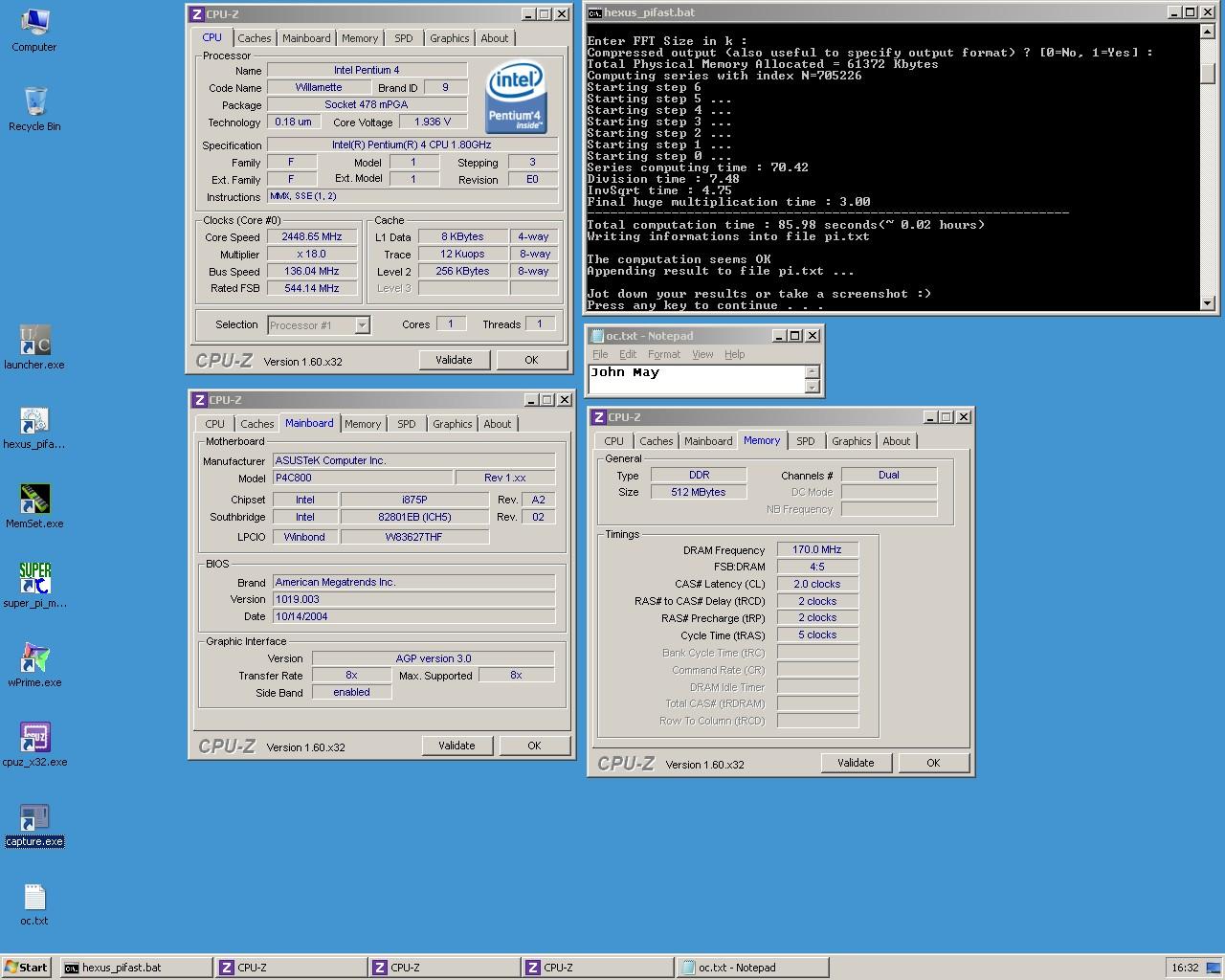Click CPU-Z title icon in Memory window
The width and height of the screenshot is (1225, 980).
[599, 417]
